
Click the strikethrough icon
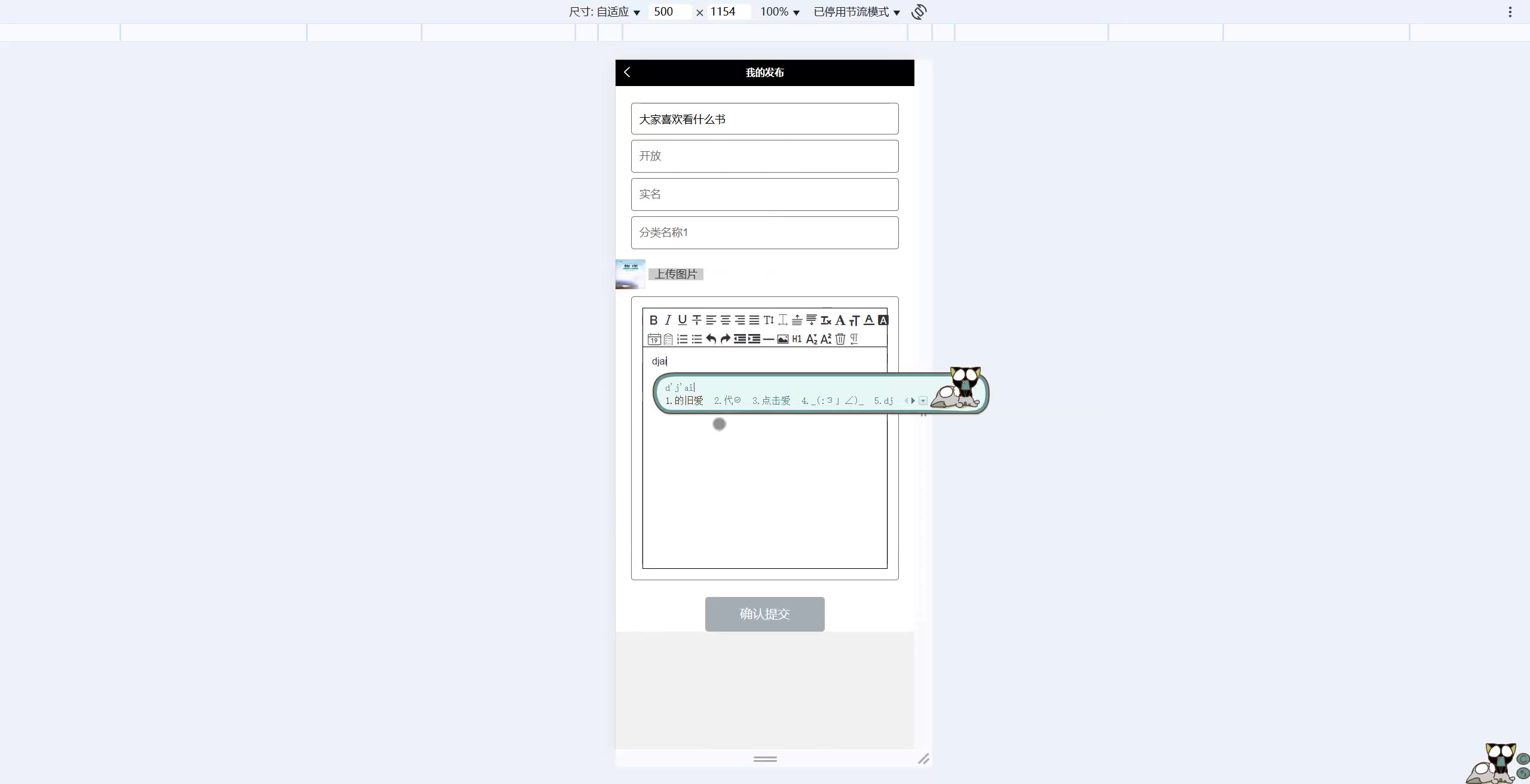[697, 320]
